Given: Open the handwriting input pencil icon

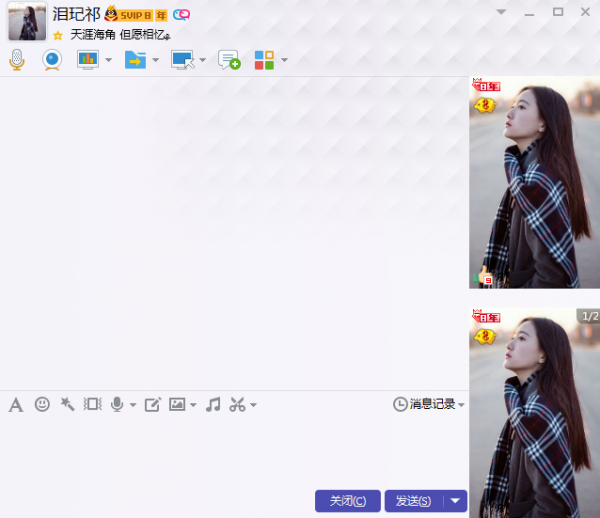Looking at the screenshot, I should point(153,404).
